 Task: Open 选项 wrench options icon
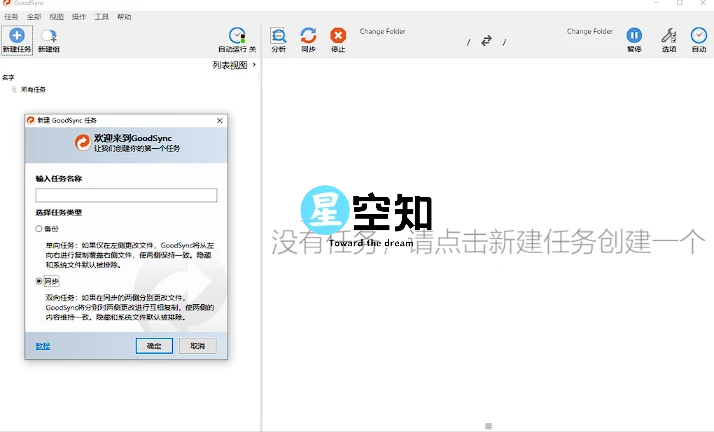668,36
